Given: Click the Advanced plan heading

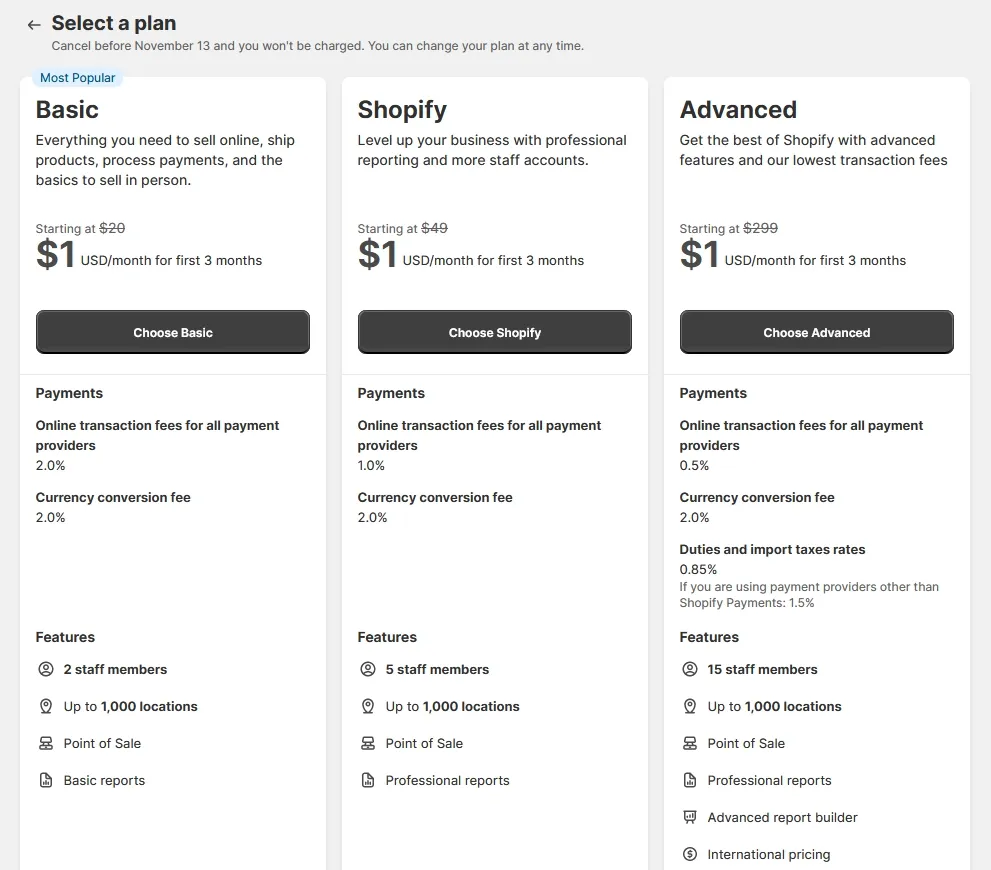Looking at the screenshot, I should (x=738, y=110).
